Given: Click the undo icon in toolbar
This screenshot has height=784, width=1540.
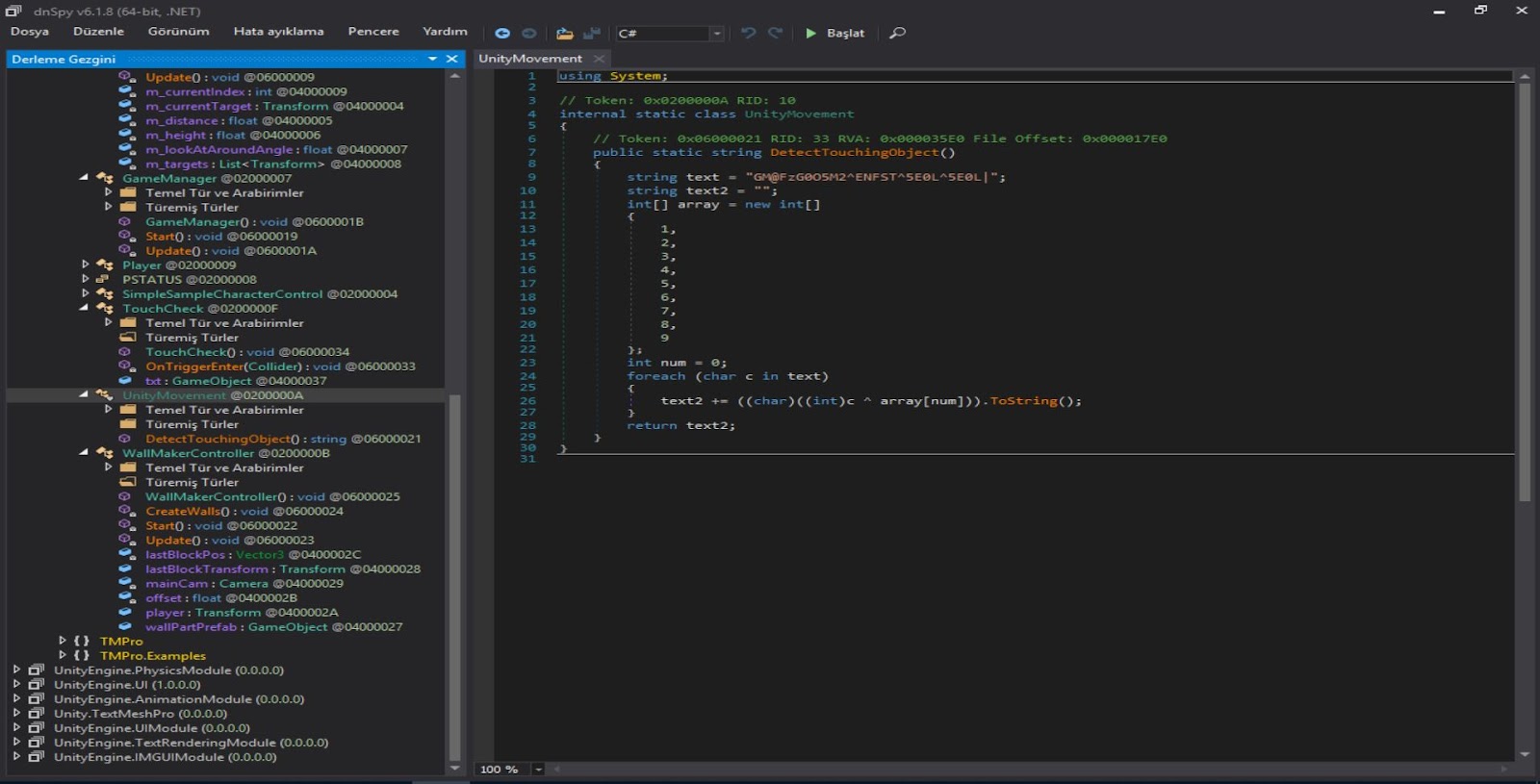Looking at the screenshot, I should 748,33.
